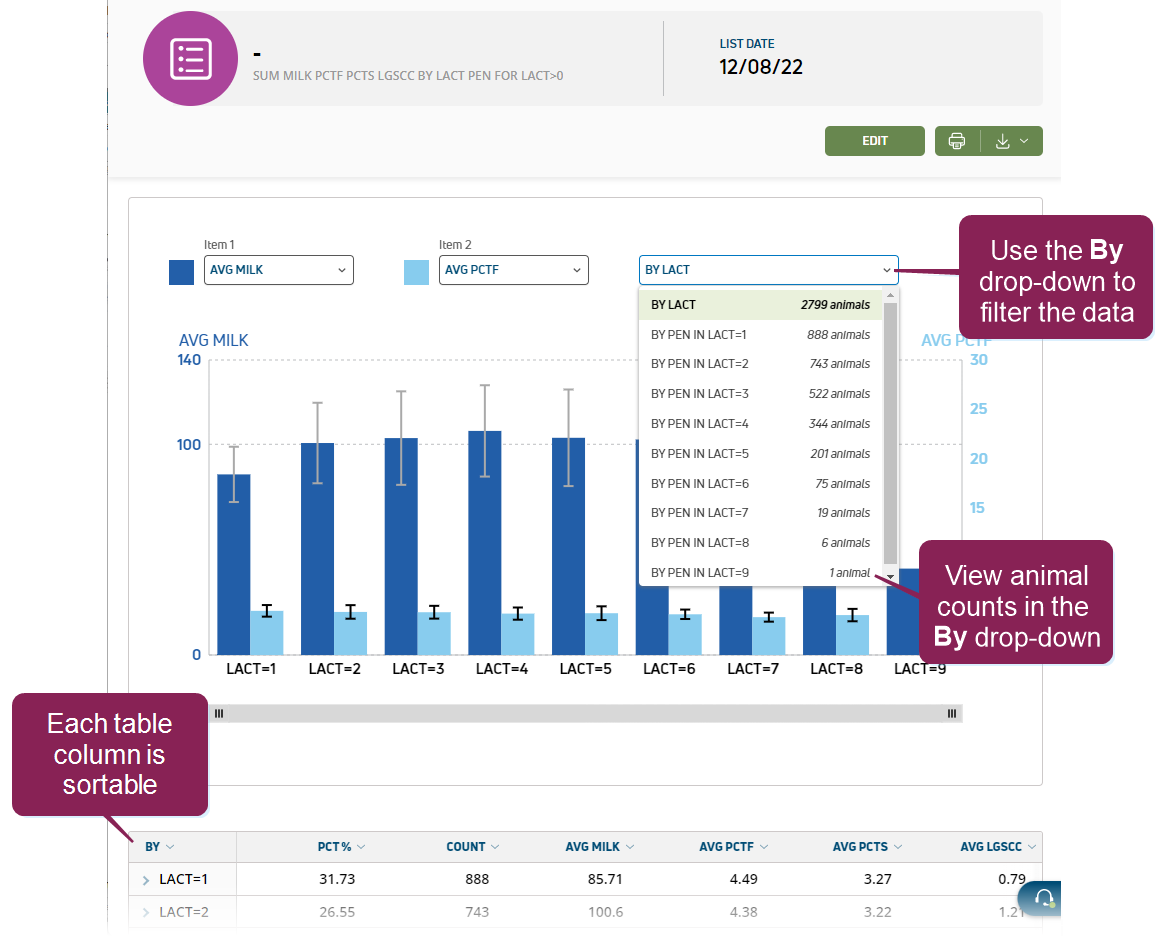Click right handle of chart scrollbar
This screenshot has width=1170, height=948.
tap(952, 713)
